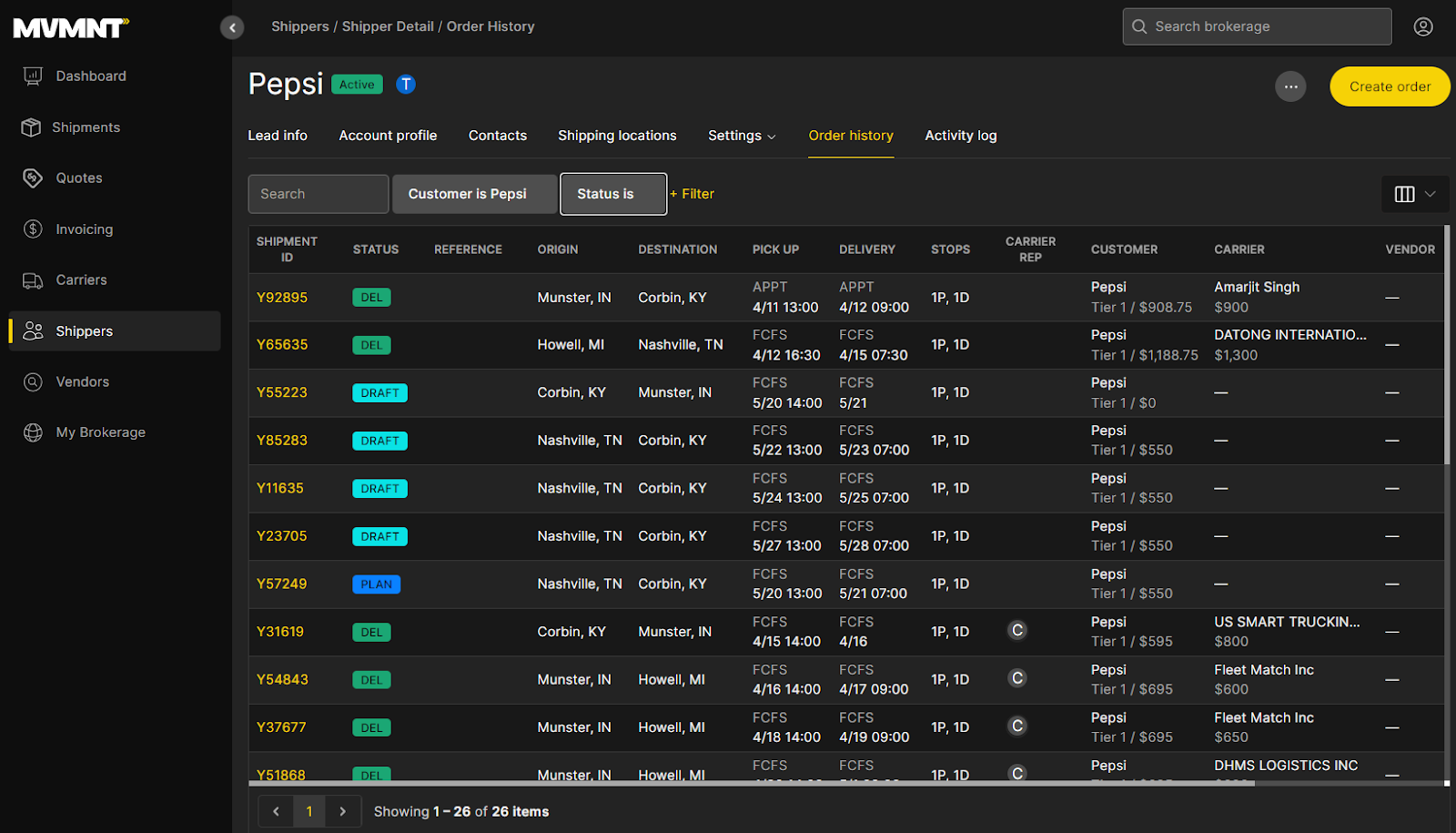
Task: Expand the Settings dropdown tab
Action: pos(742,136)
